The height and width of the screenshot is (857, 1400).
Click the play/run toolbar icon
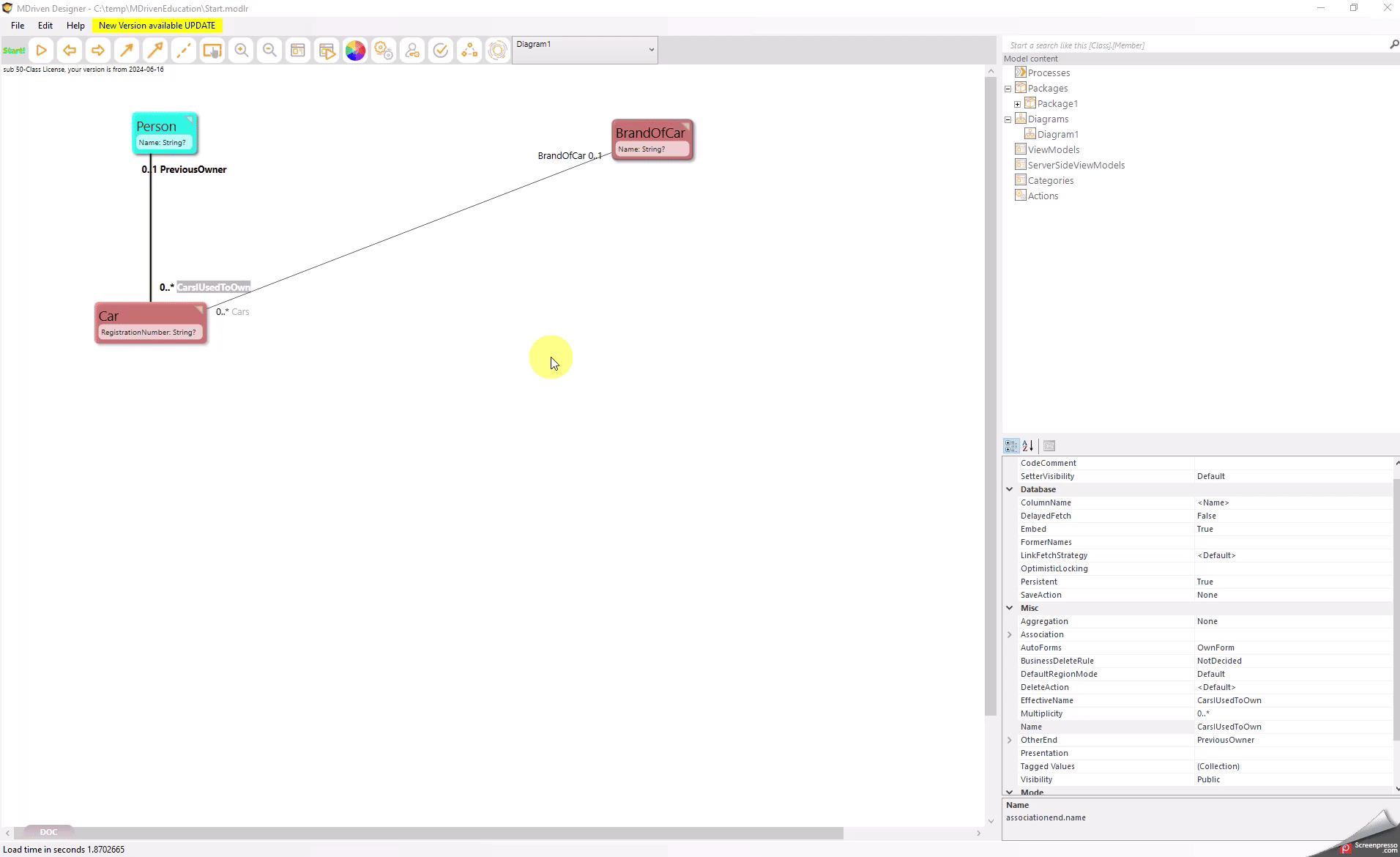click(42, 51)
